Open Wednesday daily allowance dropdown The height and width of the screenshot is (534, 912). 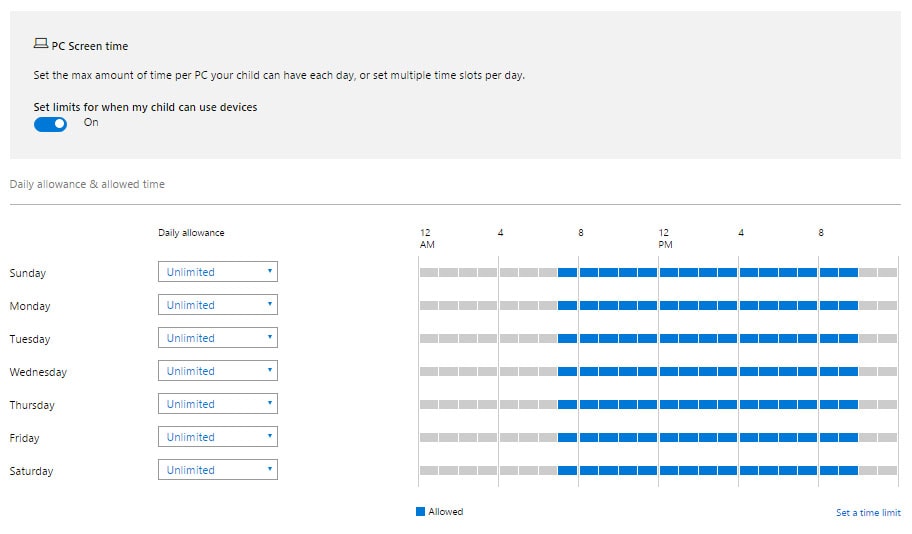point(217,371)
